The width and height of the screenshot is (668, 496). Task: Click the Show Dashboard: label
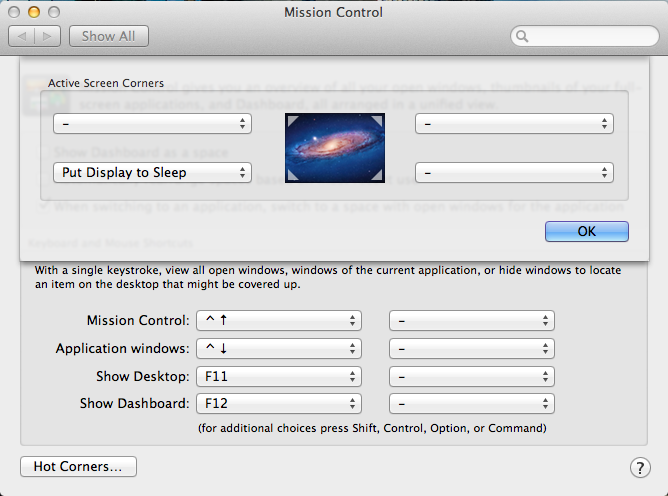coord(135,404)
